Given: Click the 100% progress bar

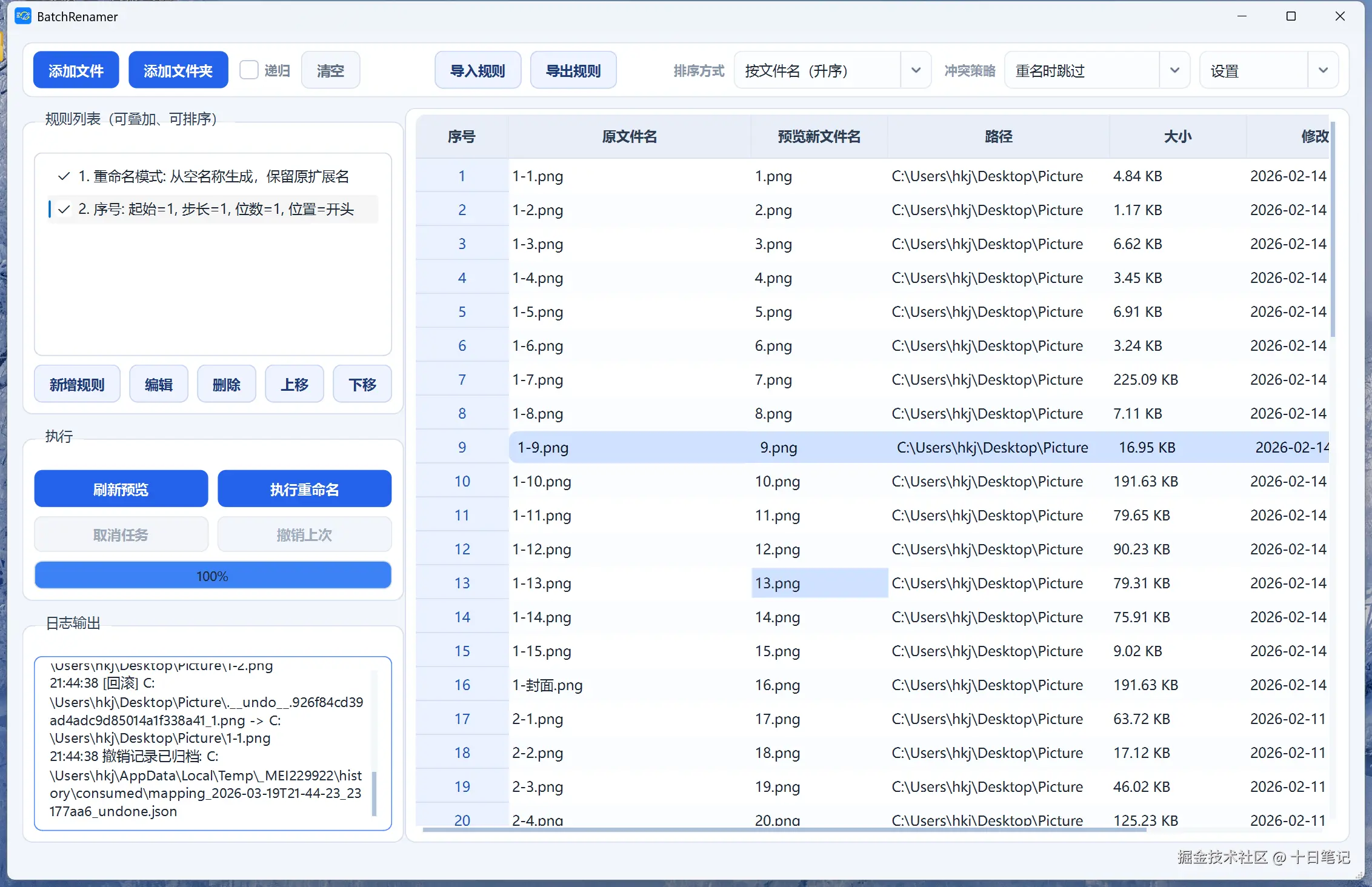Looking at the screenshot, I should (213, 576).
